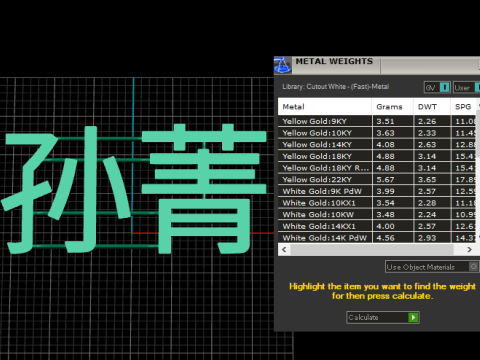
Task: Select the 菁 character in the viewport
Action: 204,189
